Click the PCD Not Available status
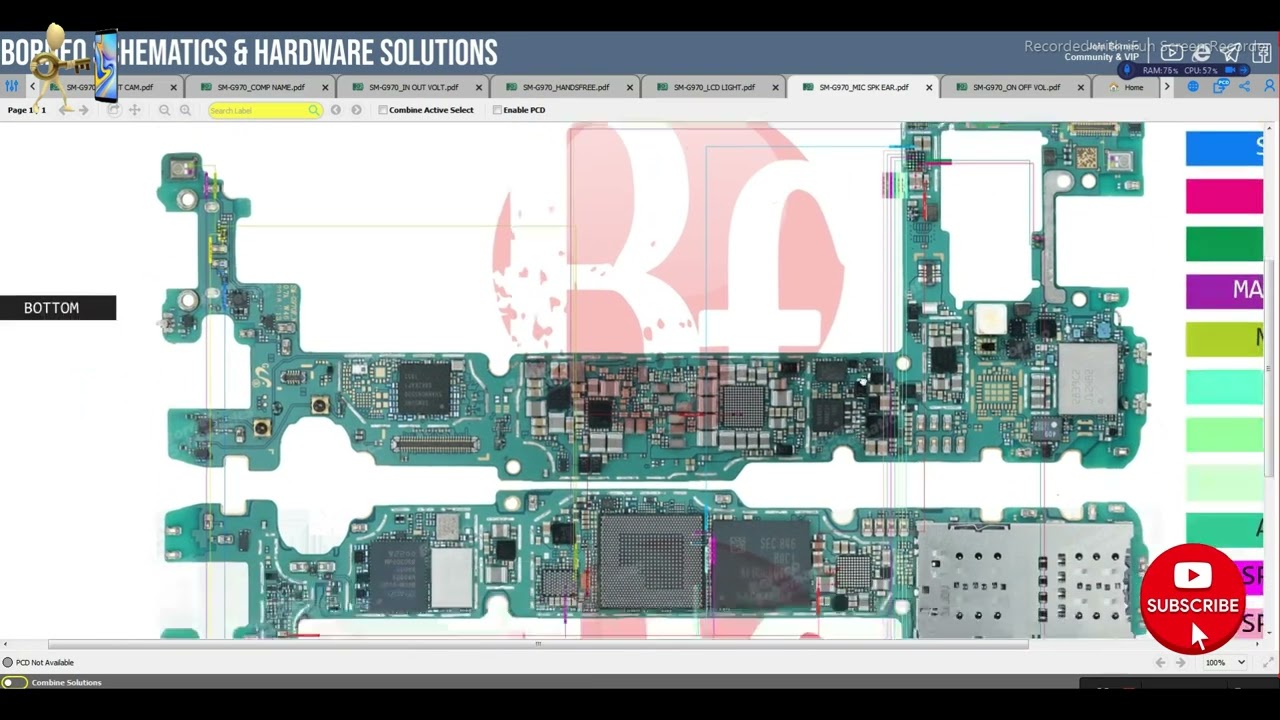This screenshot has width=1280, height=720. 39,662
